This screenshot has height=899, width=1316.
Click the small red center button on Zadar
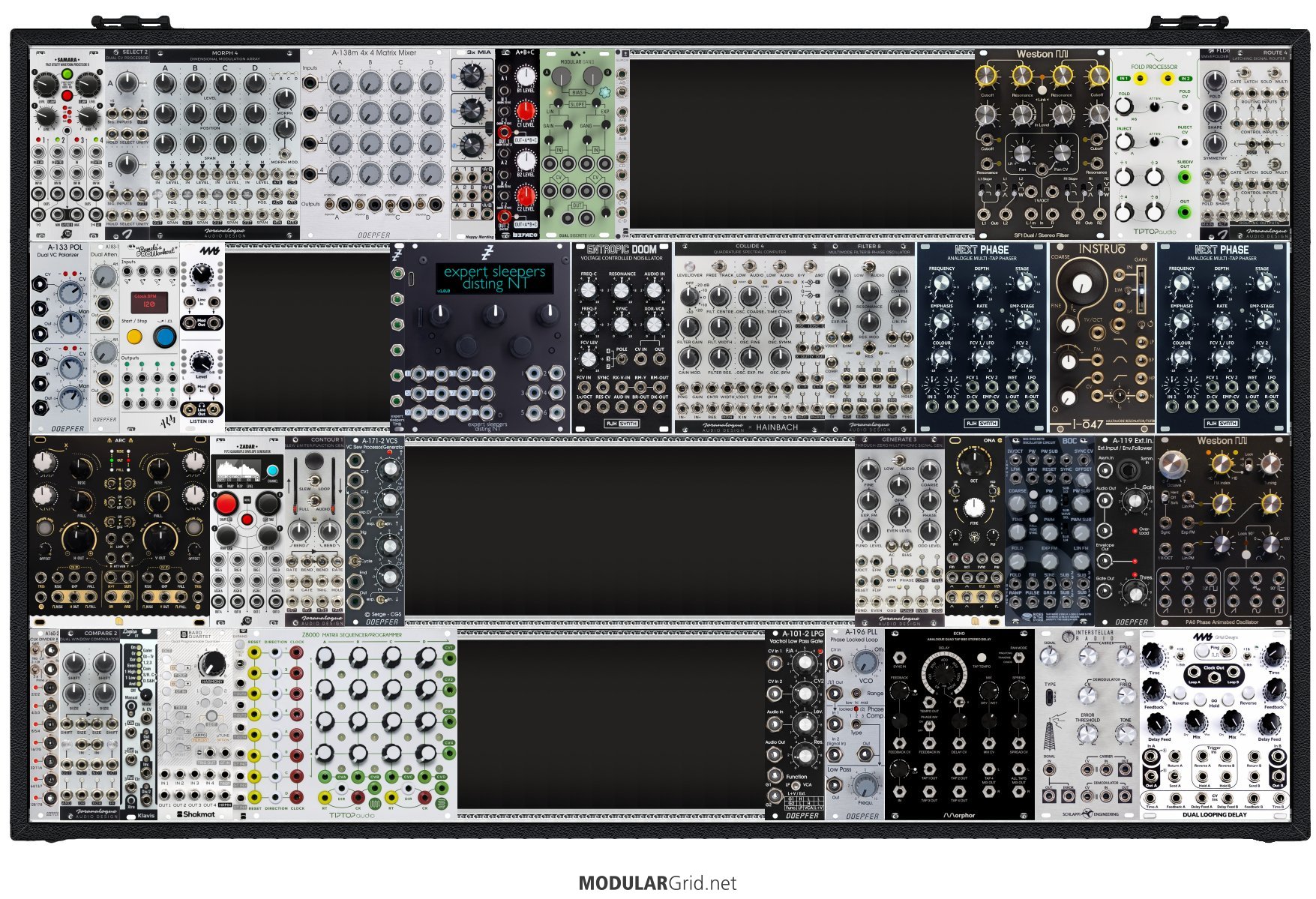click(247, 520)
